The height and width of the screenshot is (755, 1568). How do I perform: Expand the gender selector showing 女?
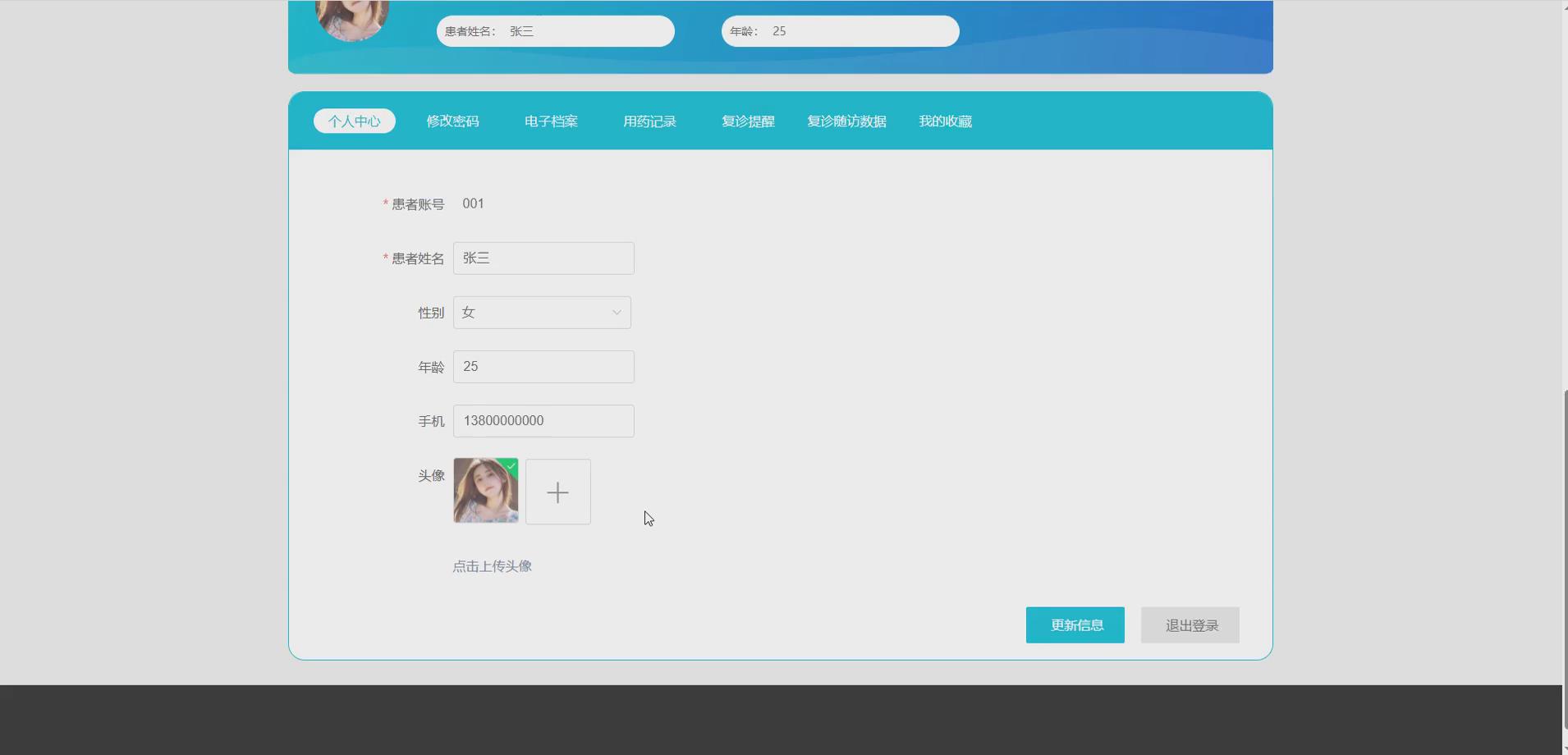click(x=542, y=312)
